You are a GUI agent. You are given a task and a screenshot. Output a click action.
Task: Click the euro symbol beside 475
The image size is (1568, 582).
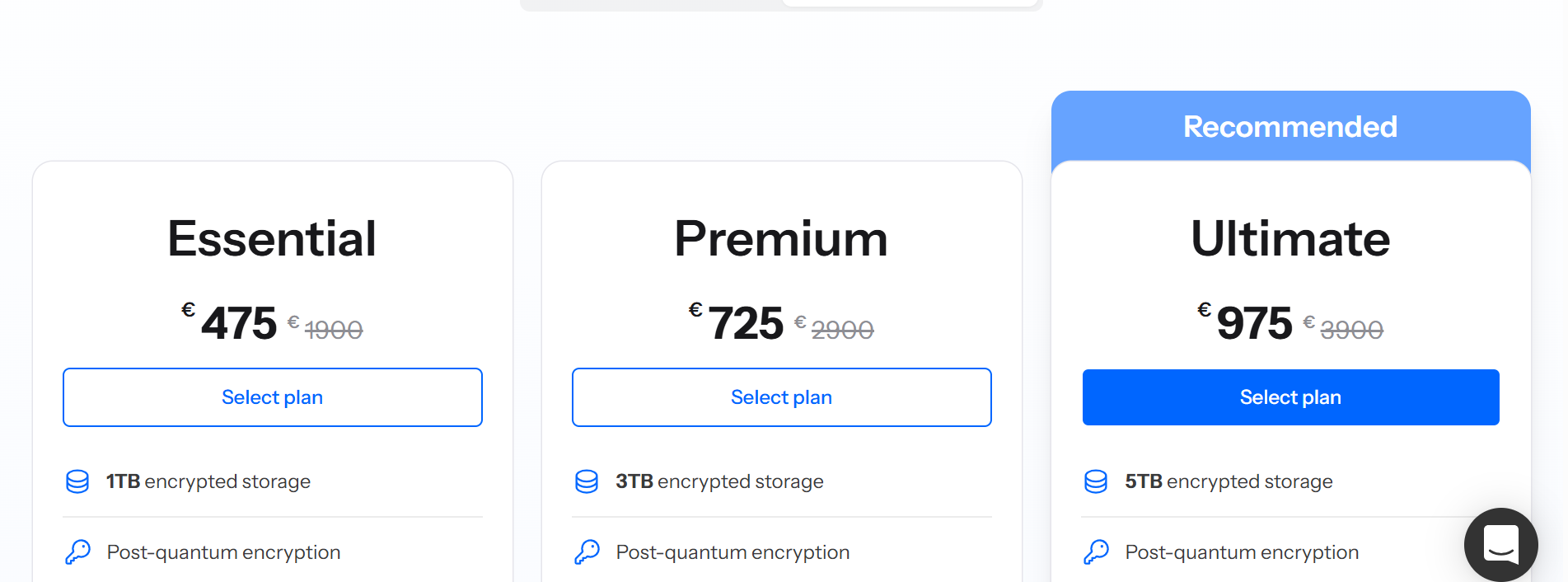click(x=187, y=310)
